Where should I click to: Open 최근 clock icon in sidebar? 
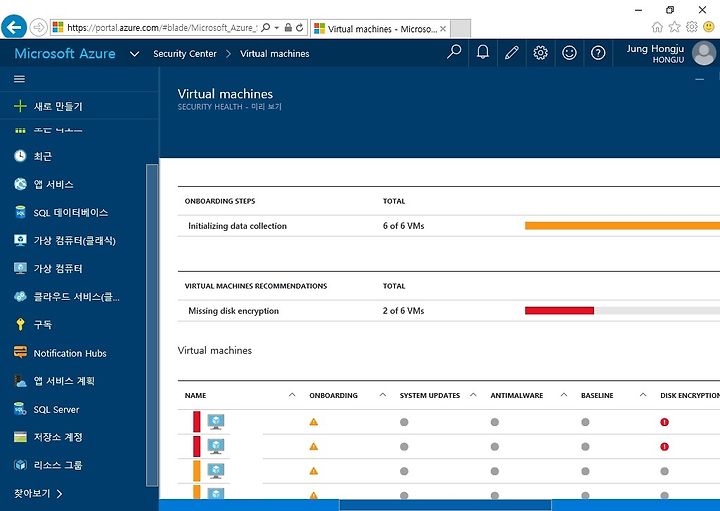click(20, 156)
